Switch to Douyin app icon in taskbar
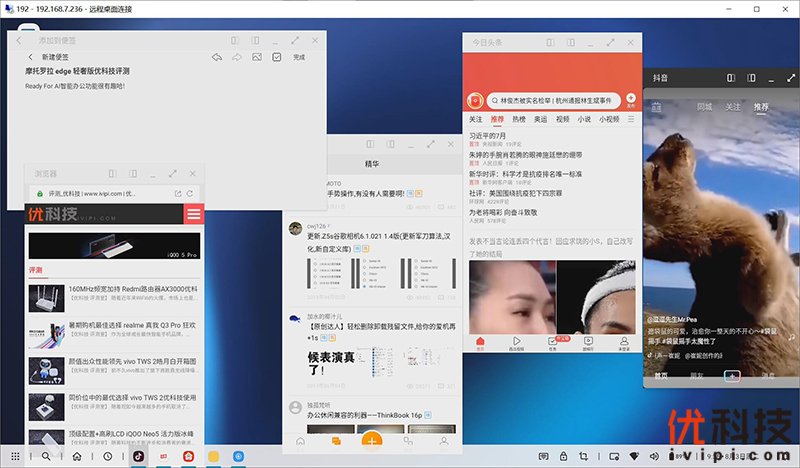Image resolution: width=800 pixels, height=468 pixels. (x=138, y=456)
